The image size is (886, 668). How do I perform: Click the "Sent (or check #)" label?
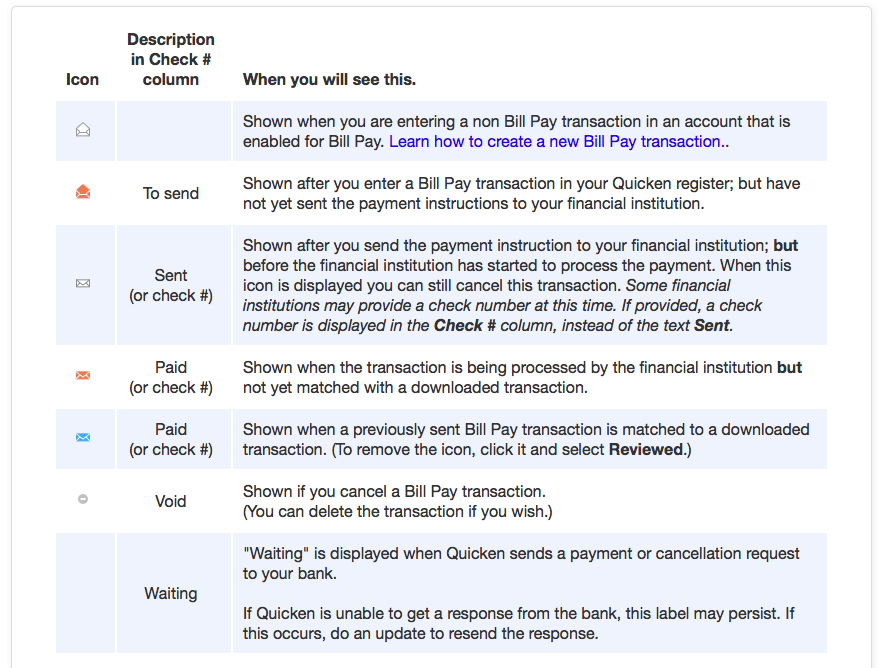[x=171, y=285]
